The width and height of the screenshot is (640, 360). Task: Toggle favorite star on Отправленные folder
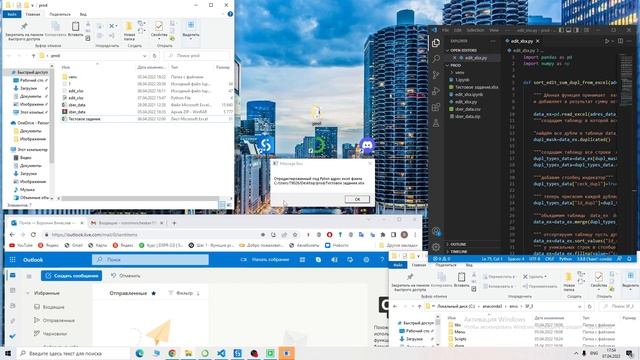[153, 293]
